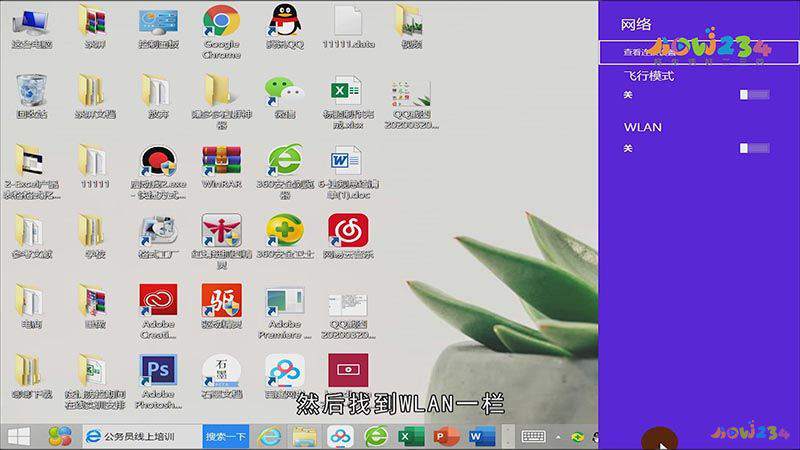Turn on the WLAN switch
Viewport: 800px width, 450px height.
tap(754, 148)
